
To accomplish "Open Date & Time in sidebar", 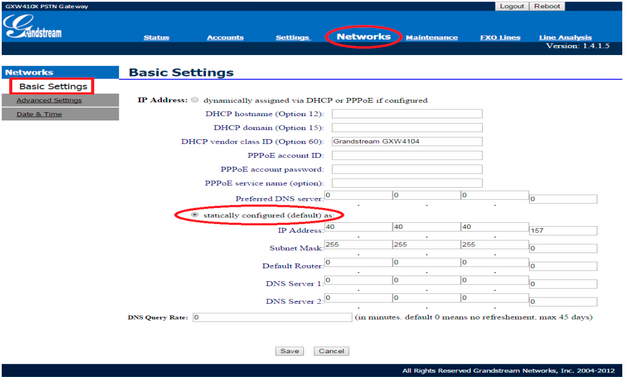I will point(39,114).
